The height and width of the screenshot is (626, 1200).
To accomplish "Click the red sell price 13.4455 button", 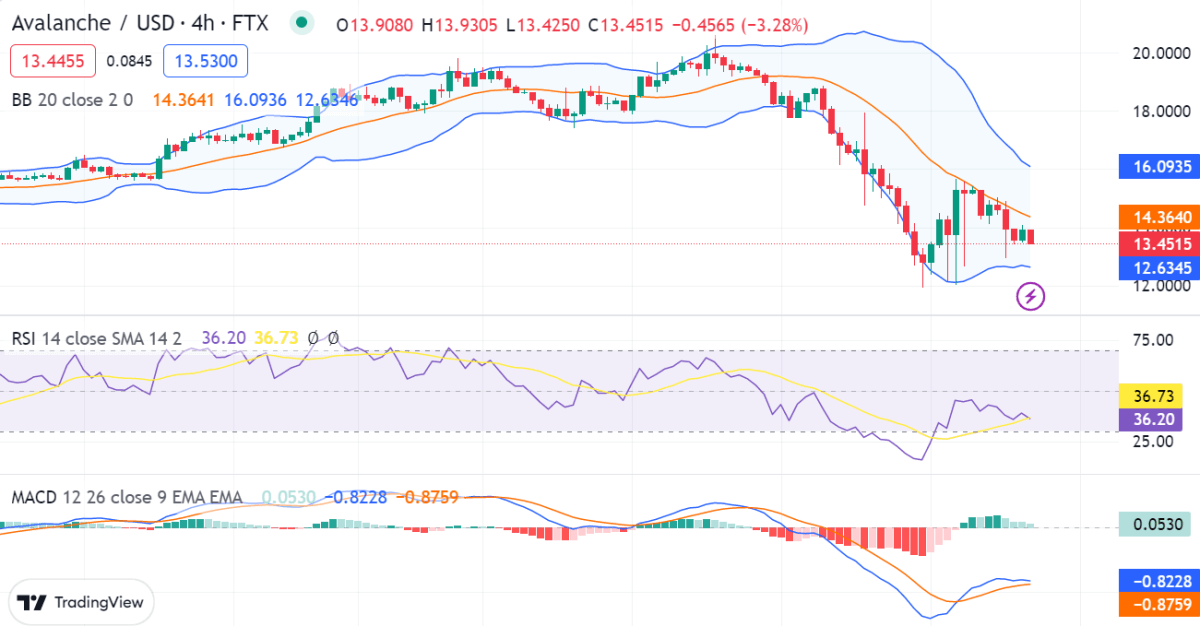I will (x=53, y=62).
